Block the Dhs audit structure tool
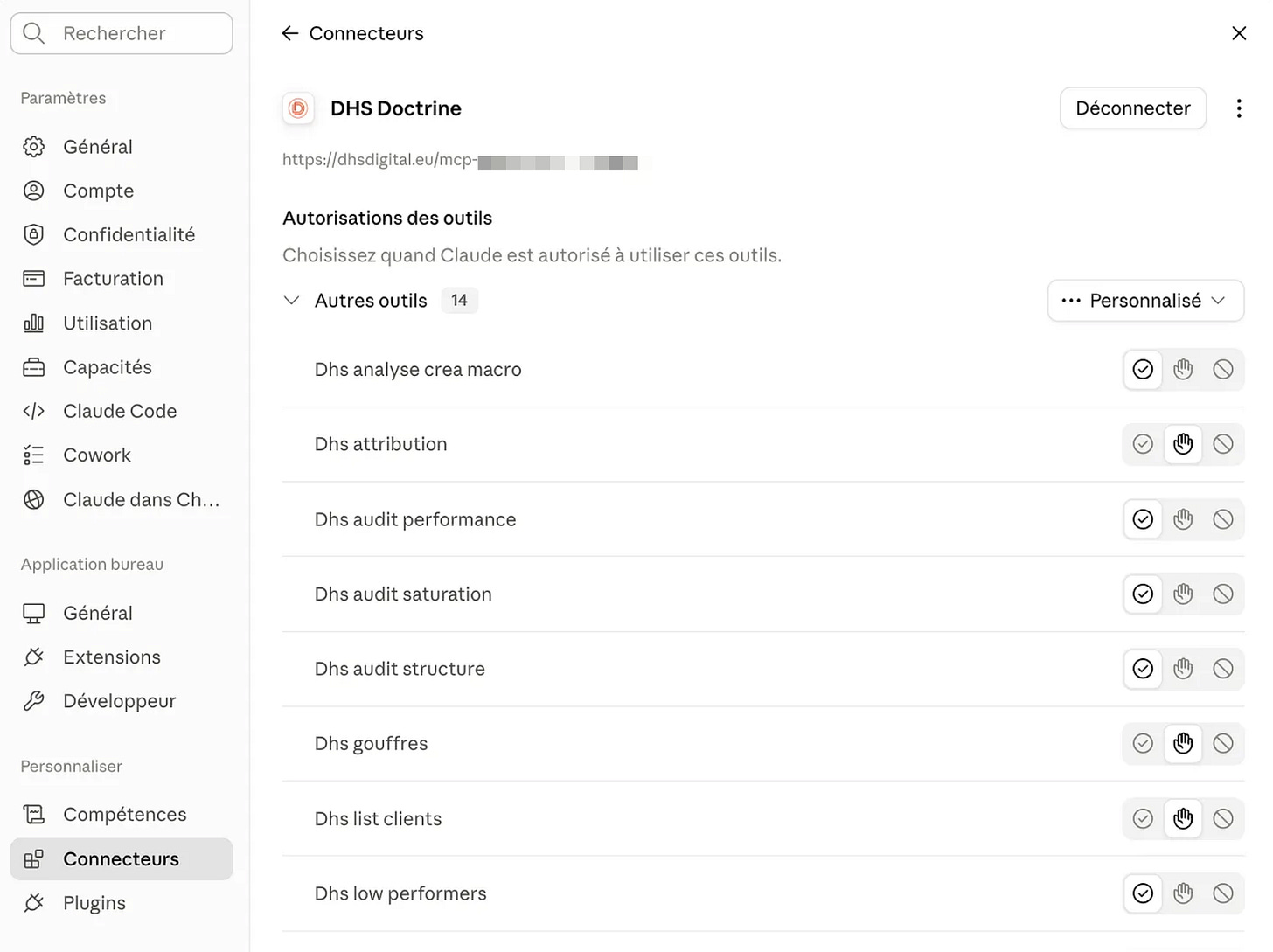1273x952 pixels. pyautogui.click(x=1223, y=669)
